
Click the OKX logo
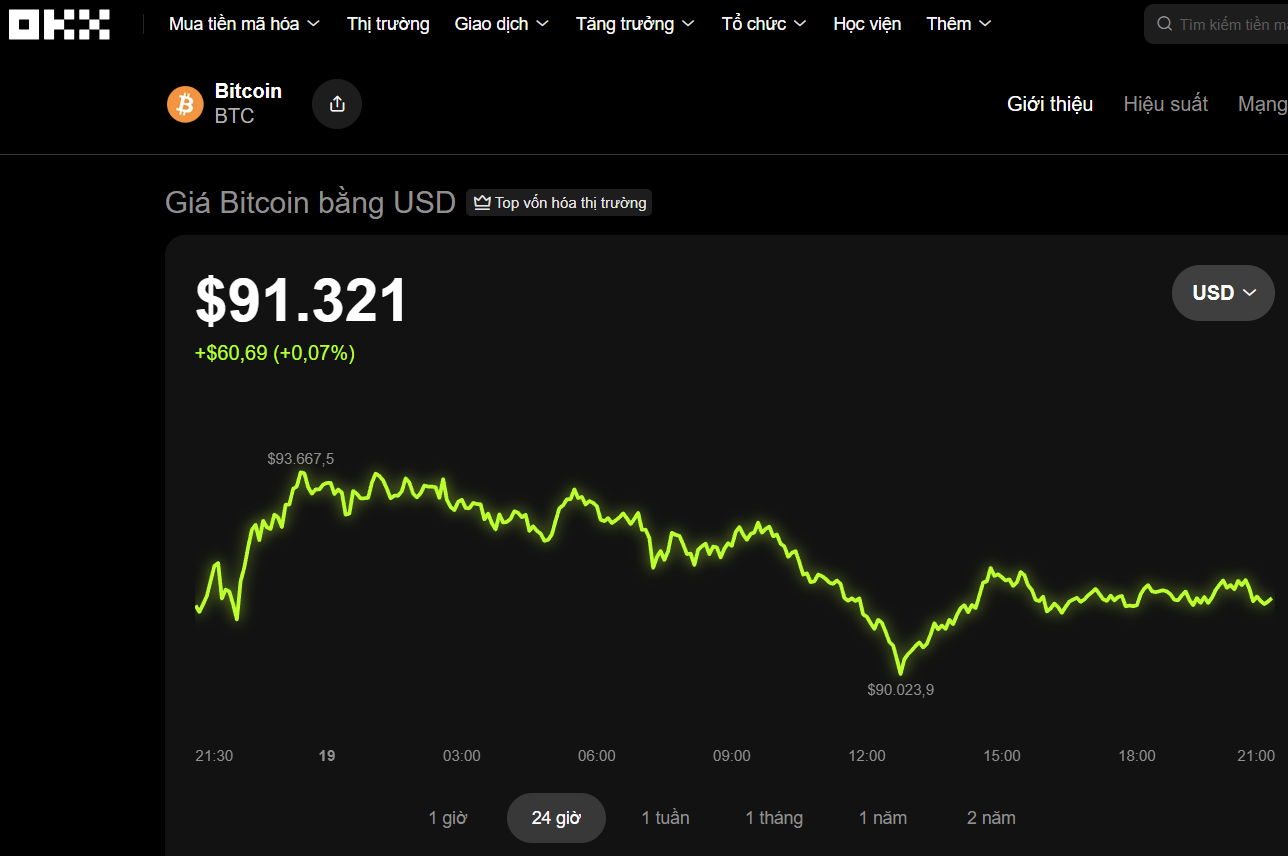point(59,24)
